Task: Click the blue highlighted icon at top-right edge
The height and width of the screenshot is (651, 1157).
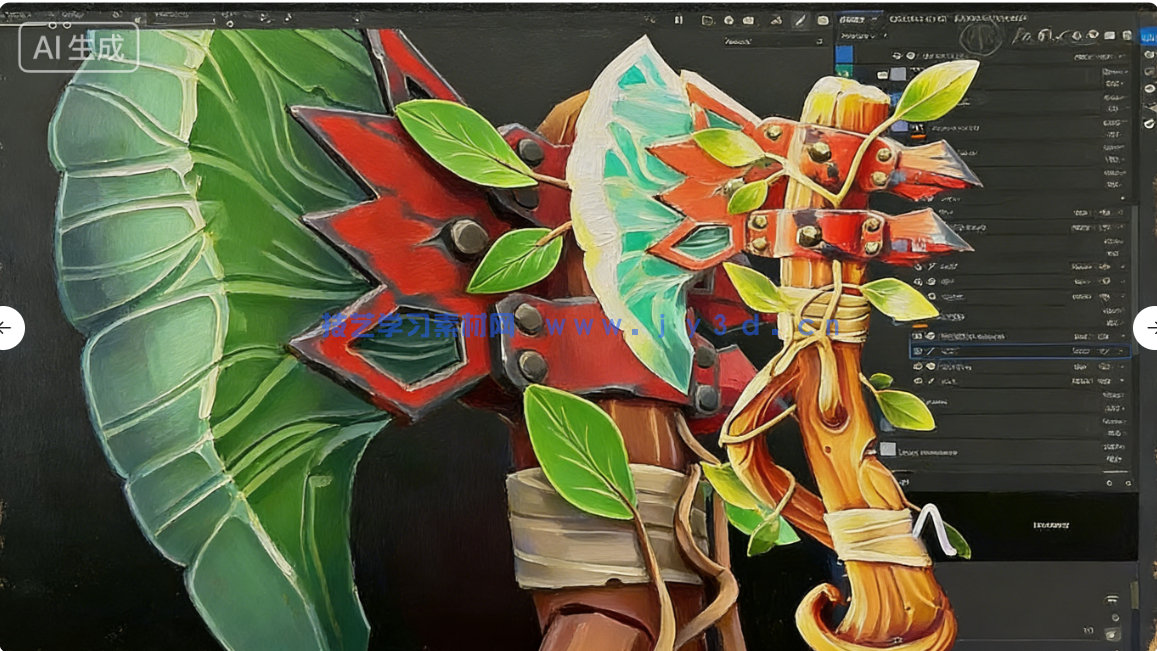Action: pos(1147,36)
